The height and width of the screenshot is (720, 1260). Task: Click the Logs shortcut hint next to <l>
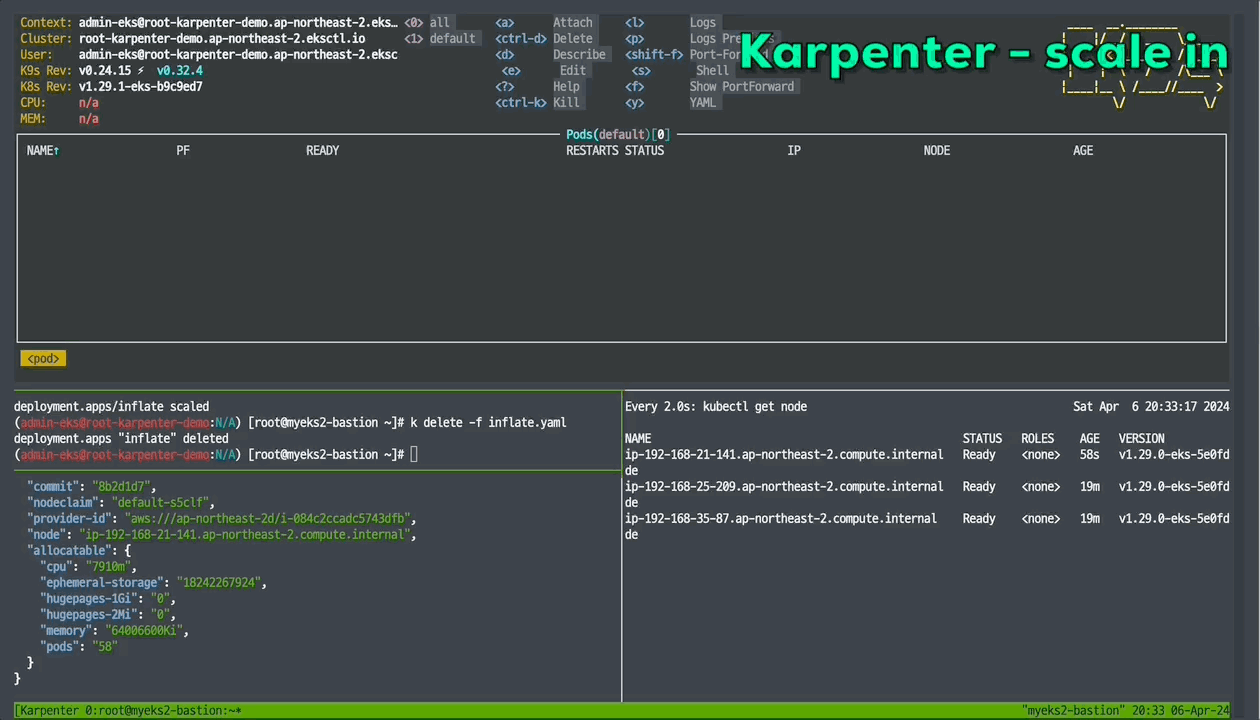click(x=703, y=22)
